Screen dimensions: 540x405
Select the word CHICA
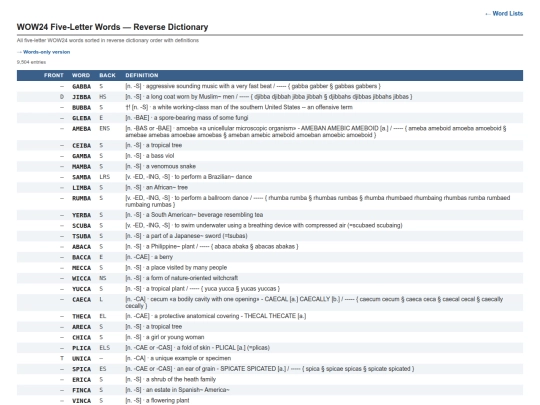82,338
